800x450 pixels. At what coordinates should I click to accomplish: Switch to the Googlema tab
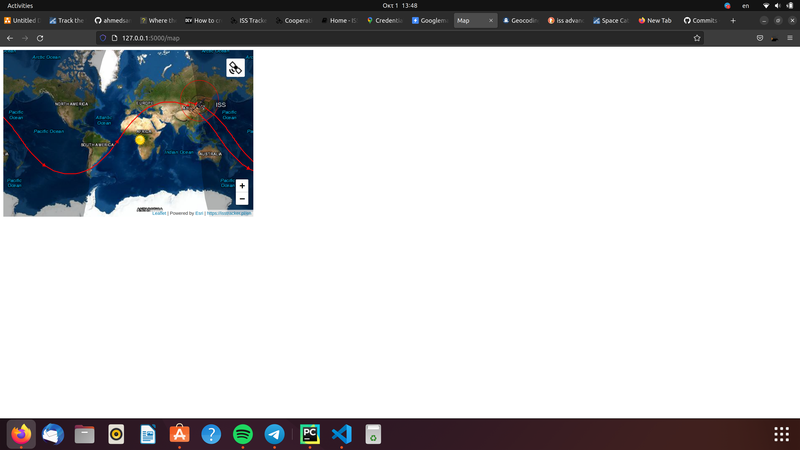(x=430, y=20)
